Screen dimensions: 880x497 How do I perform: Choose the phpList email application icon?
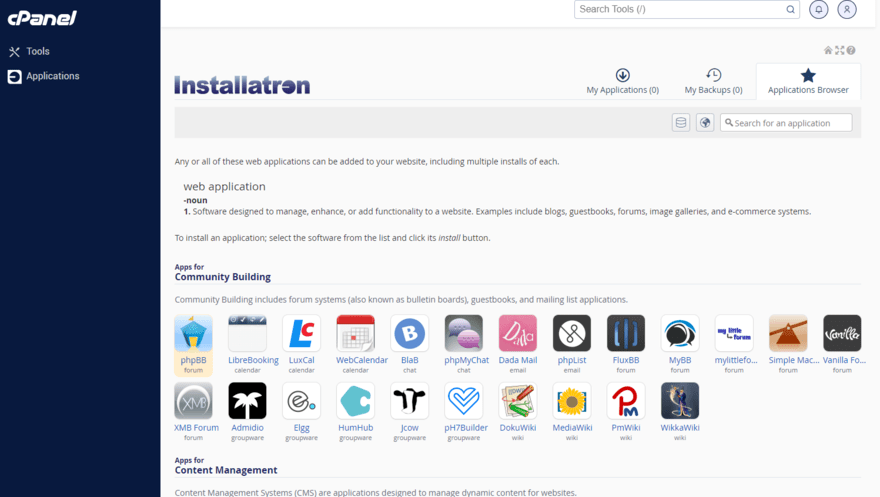pyautogui.click(x=572, y=333)
